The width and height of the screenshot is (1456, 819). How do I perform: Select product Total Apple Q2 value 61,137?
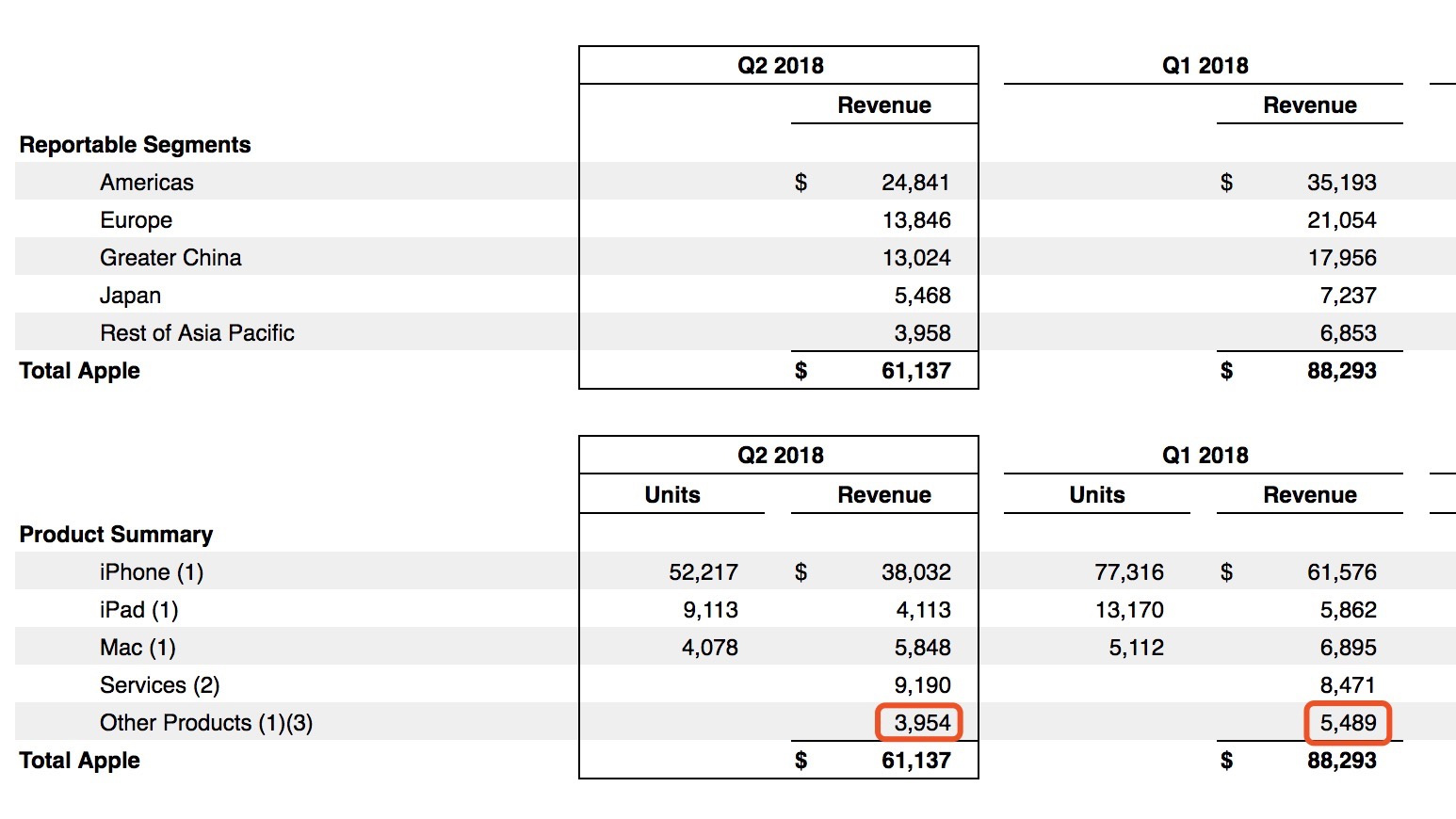[x=915, y=761]
